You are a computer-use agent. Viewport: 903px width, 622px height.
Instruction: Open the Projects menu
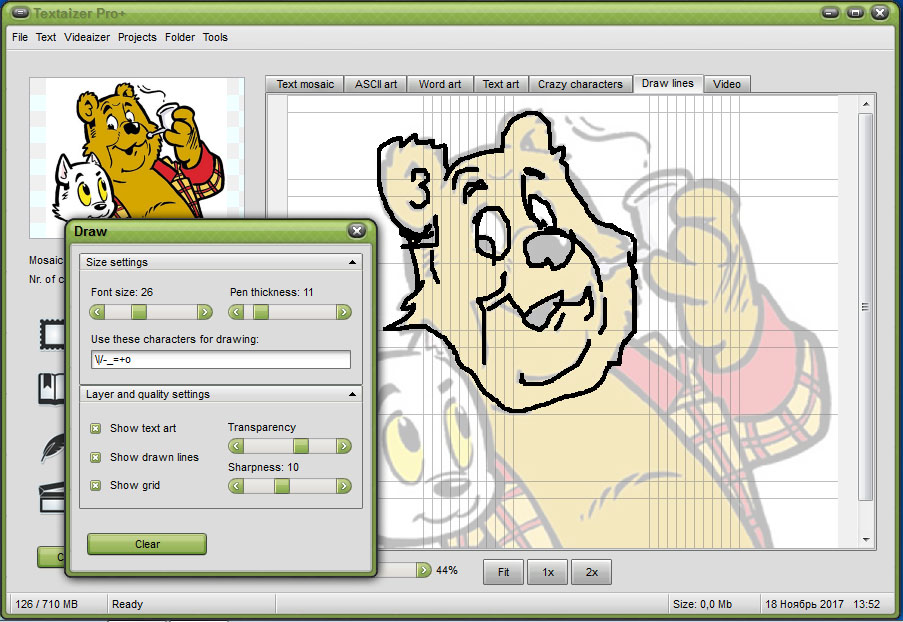click(137, 37)
